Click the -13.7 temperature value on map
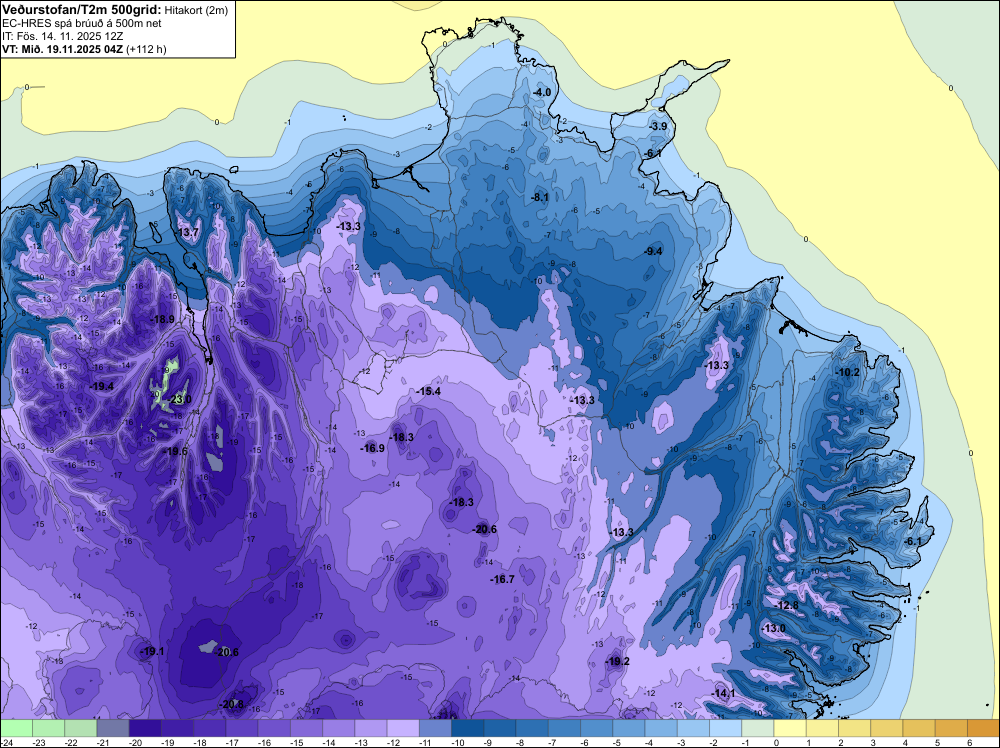Viewport: 1000px width, 748px height. click(x=188, y=232)
